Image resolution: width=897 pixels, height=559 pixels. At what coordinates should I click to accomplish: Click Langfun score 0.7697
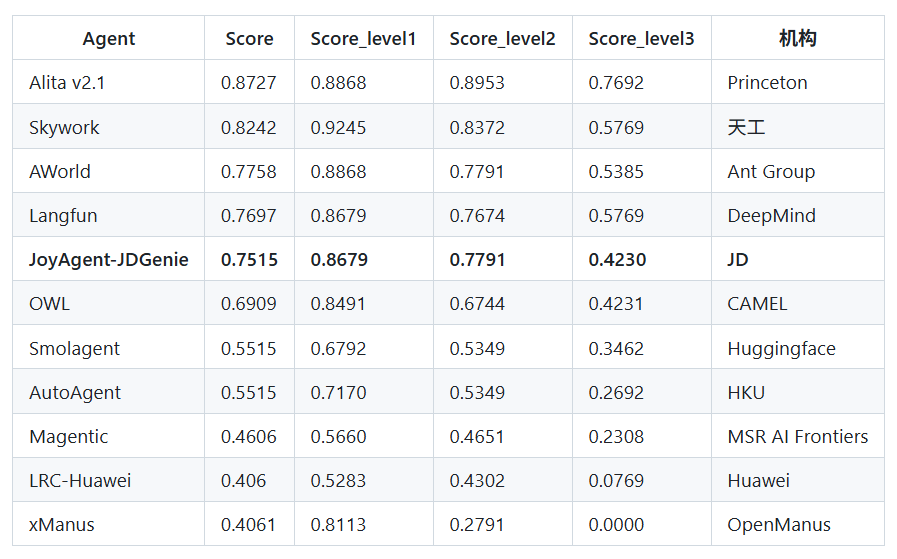(249, 215)
